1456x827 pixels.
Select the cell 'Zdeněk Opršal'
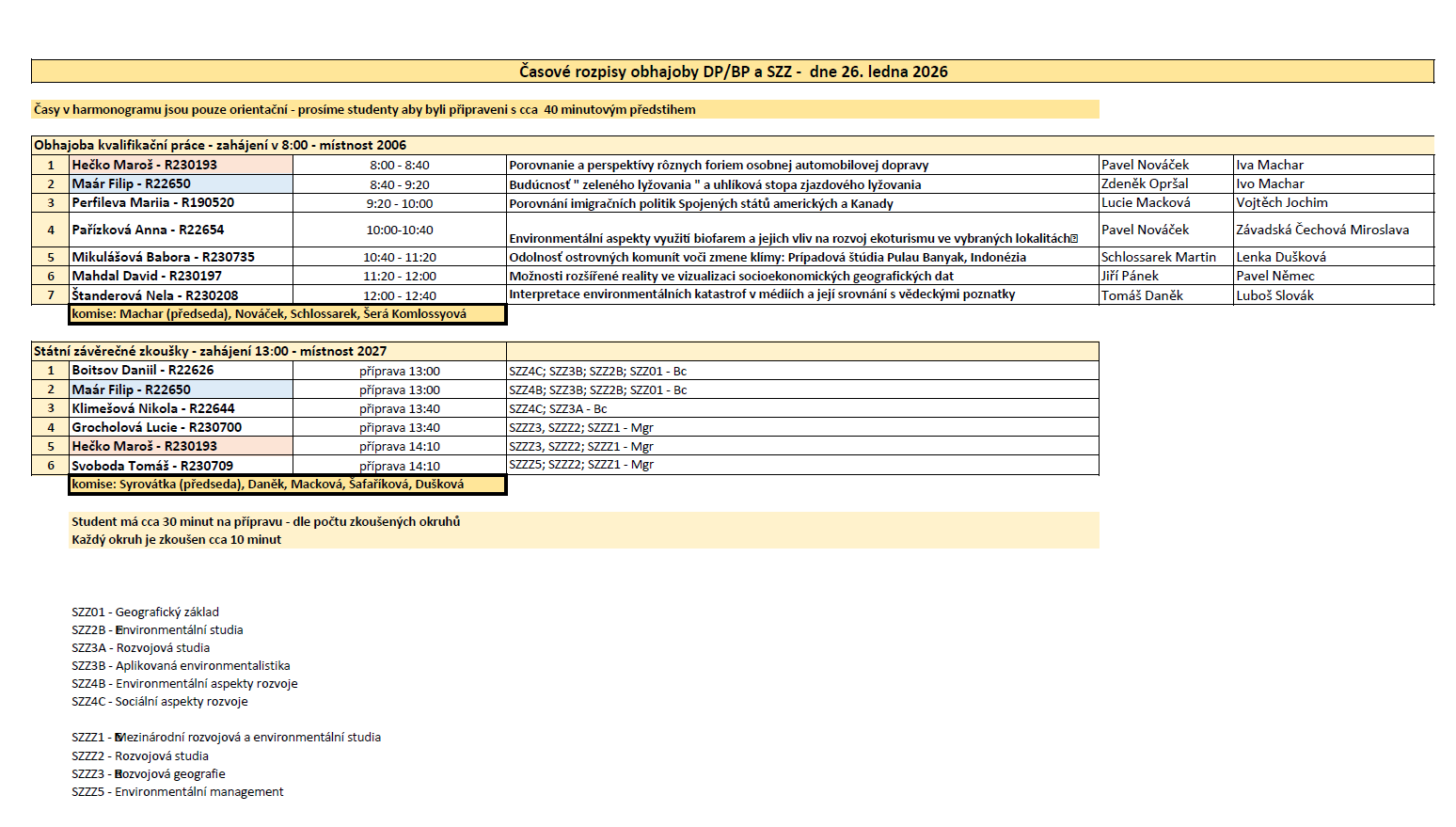coord(1145,184)
